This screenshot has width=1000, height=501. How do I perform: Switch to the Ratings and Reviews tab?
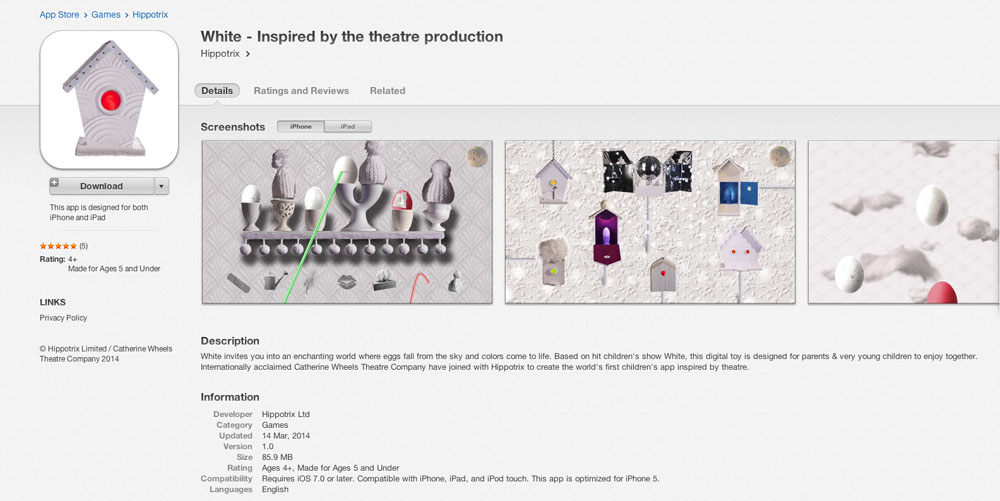tap(301, 91)
